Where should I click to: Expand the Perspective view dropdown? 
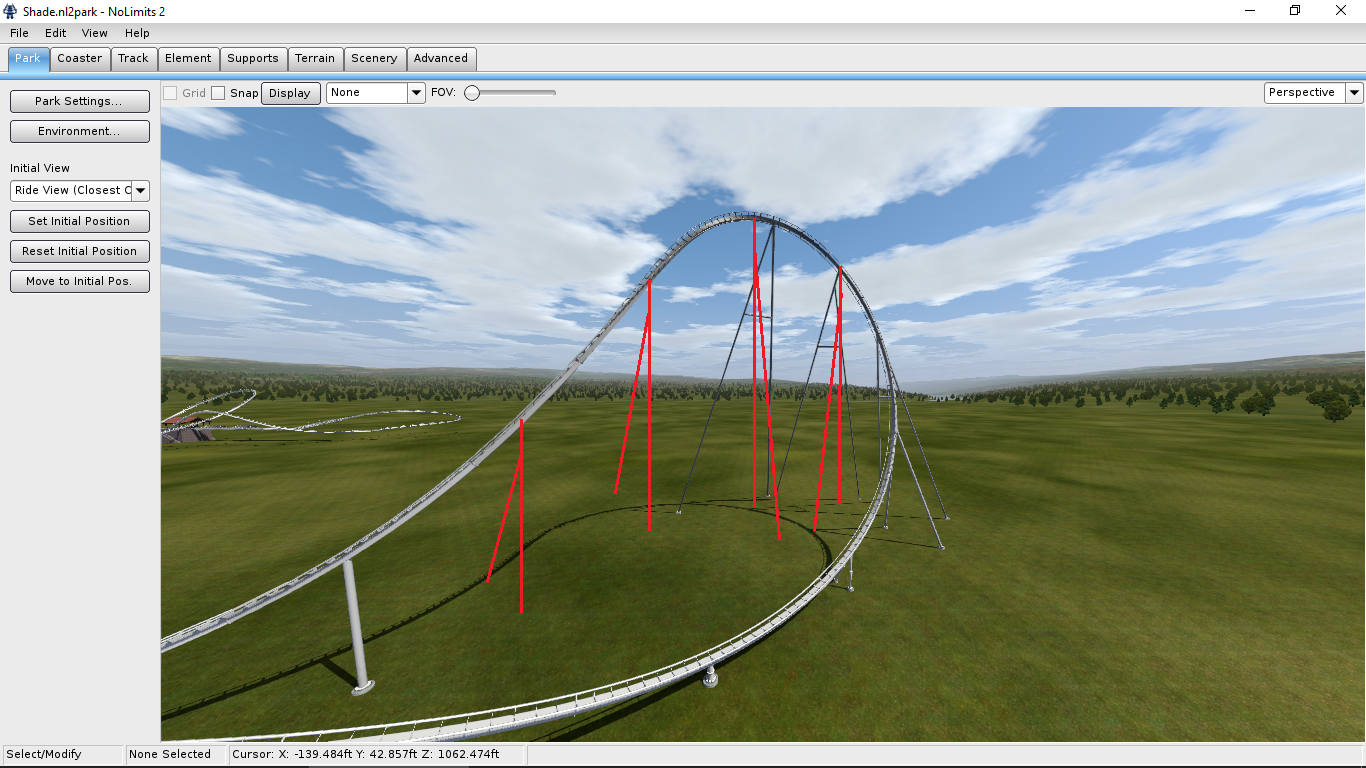pos(1354,93)
